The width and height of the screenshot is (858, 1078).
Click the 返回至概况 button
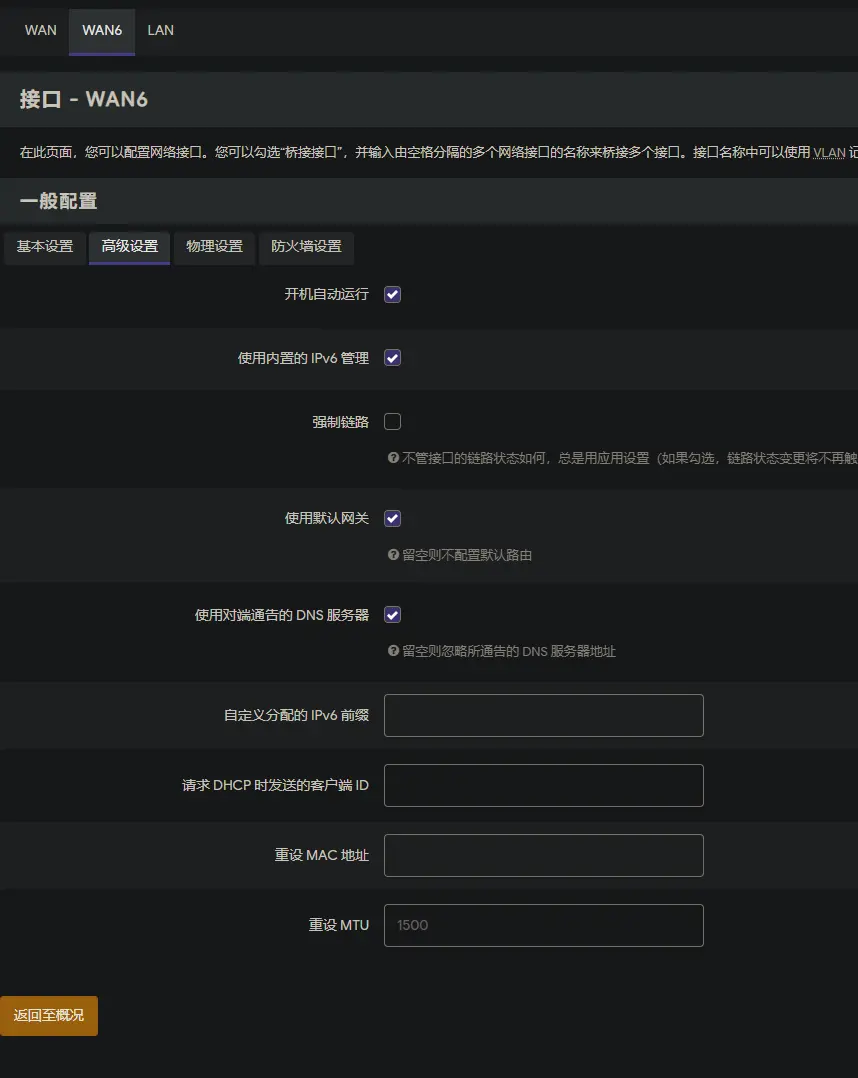(x=49, y=1015)
